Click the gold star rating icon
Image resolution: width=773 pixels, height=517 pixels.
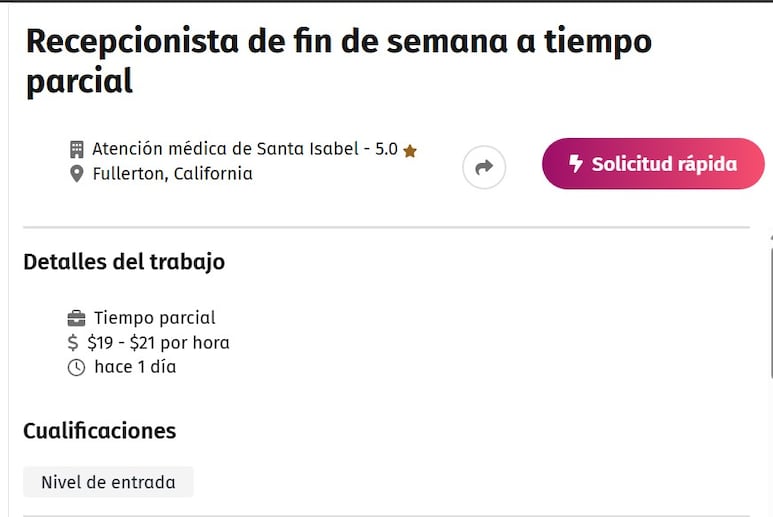click(x=410, y=151)
